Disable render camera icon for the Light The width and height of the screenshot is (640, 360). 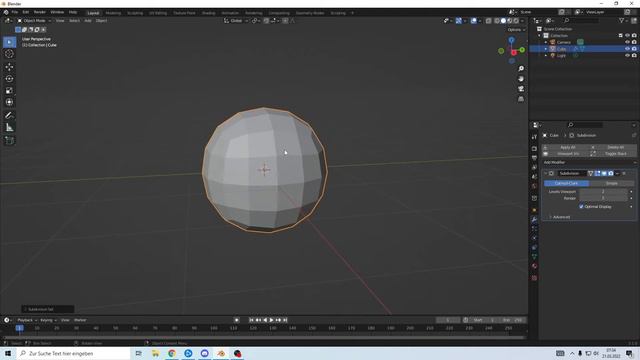coord(634,55)
